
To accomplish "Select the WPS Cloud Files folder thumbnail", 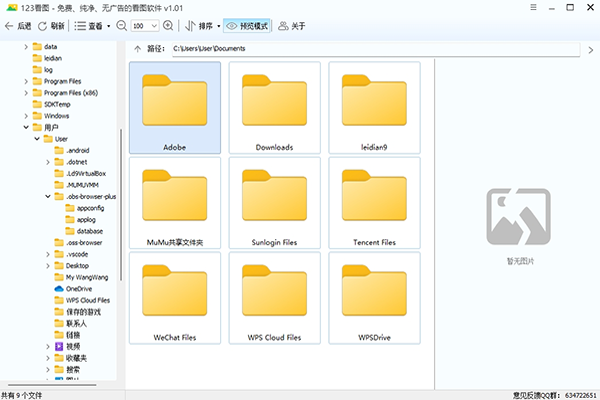I will (x=274, y=298).
